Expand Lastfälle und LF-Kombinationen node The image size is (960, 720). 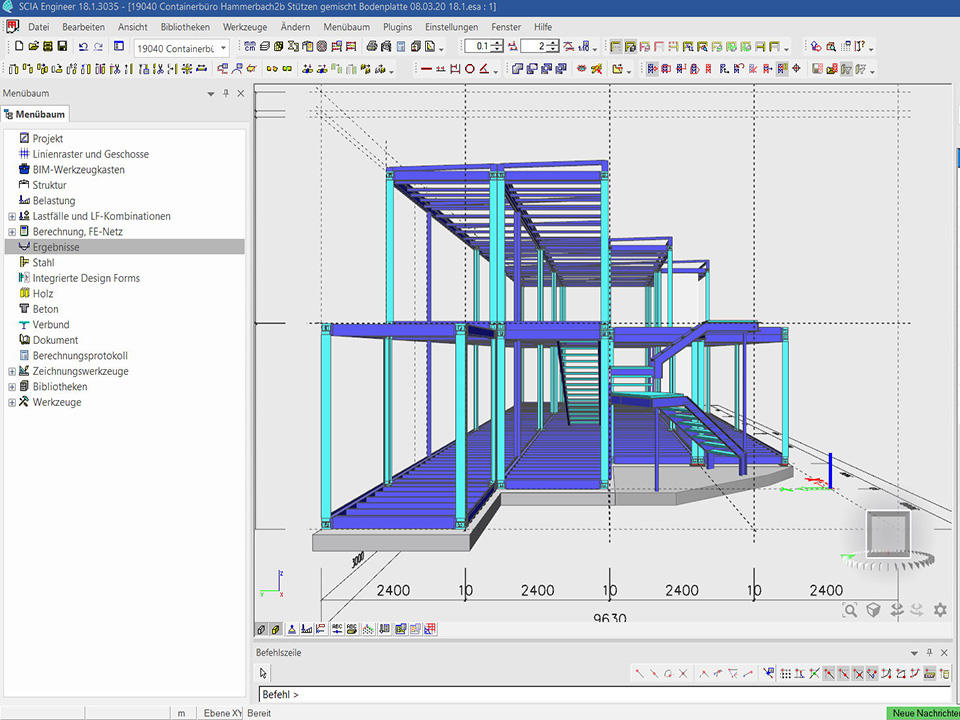pyautogui.click(x=12, y=216)
